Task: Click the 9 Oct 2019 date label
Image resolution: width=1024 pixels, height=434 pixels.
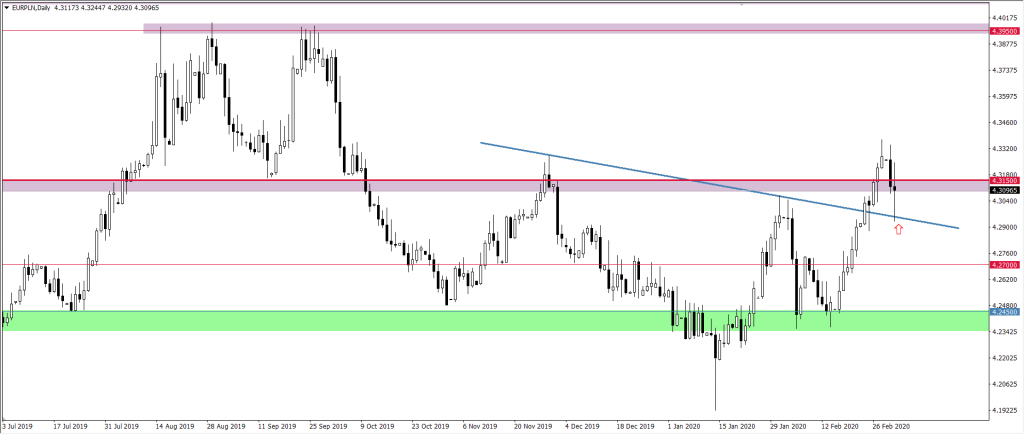Action: (x=379, y=424)
